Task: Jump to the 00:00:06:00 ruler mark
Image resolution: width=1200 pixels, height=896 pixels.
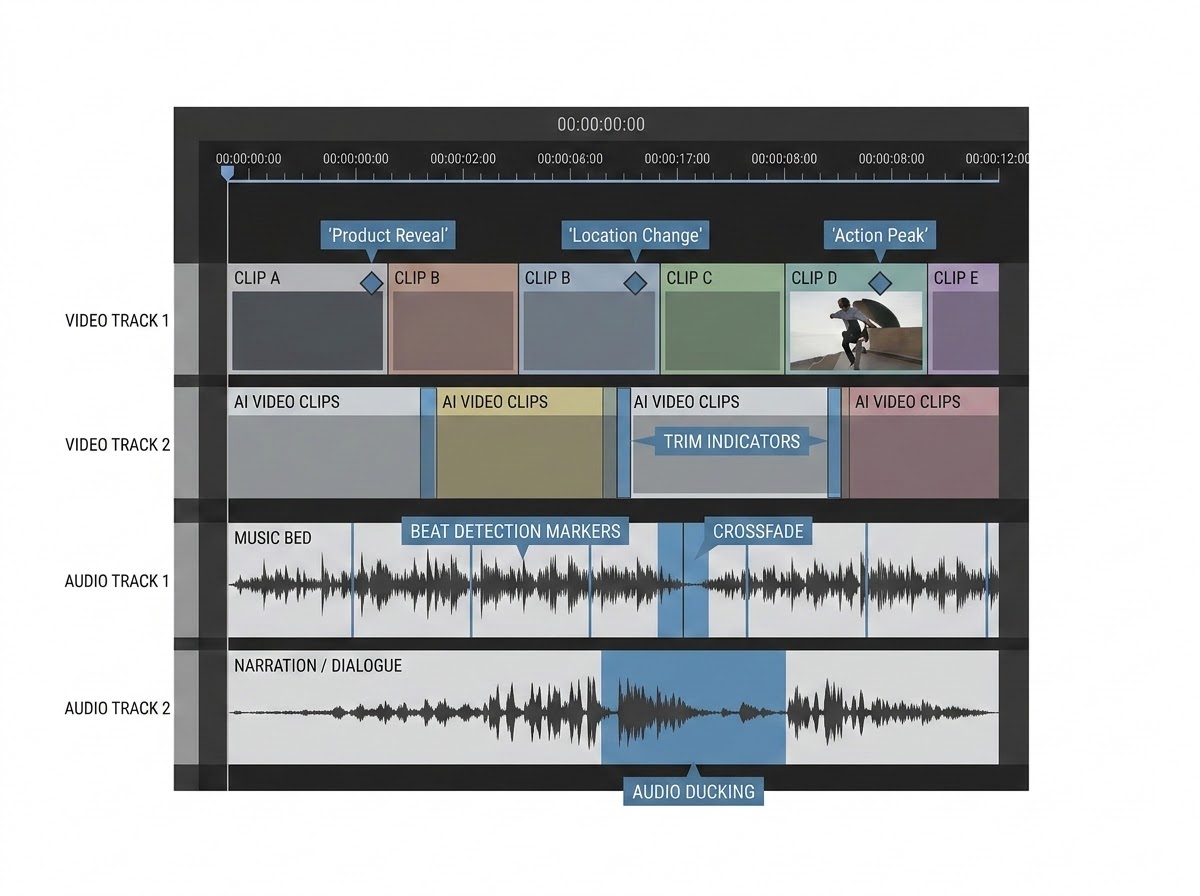Action: click(x=570, y=158)
